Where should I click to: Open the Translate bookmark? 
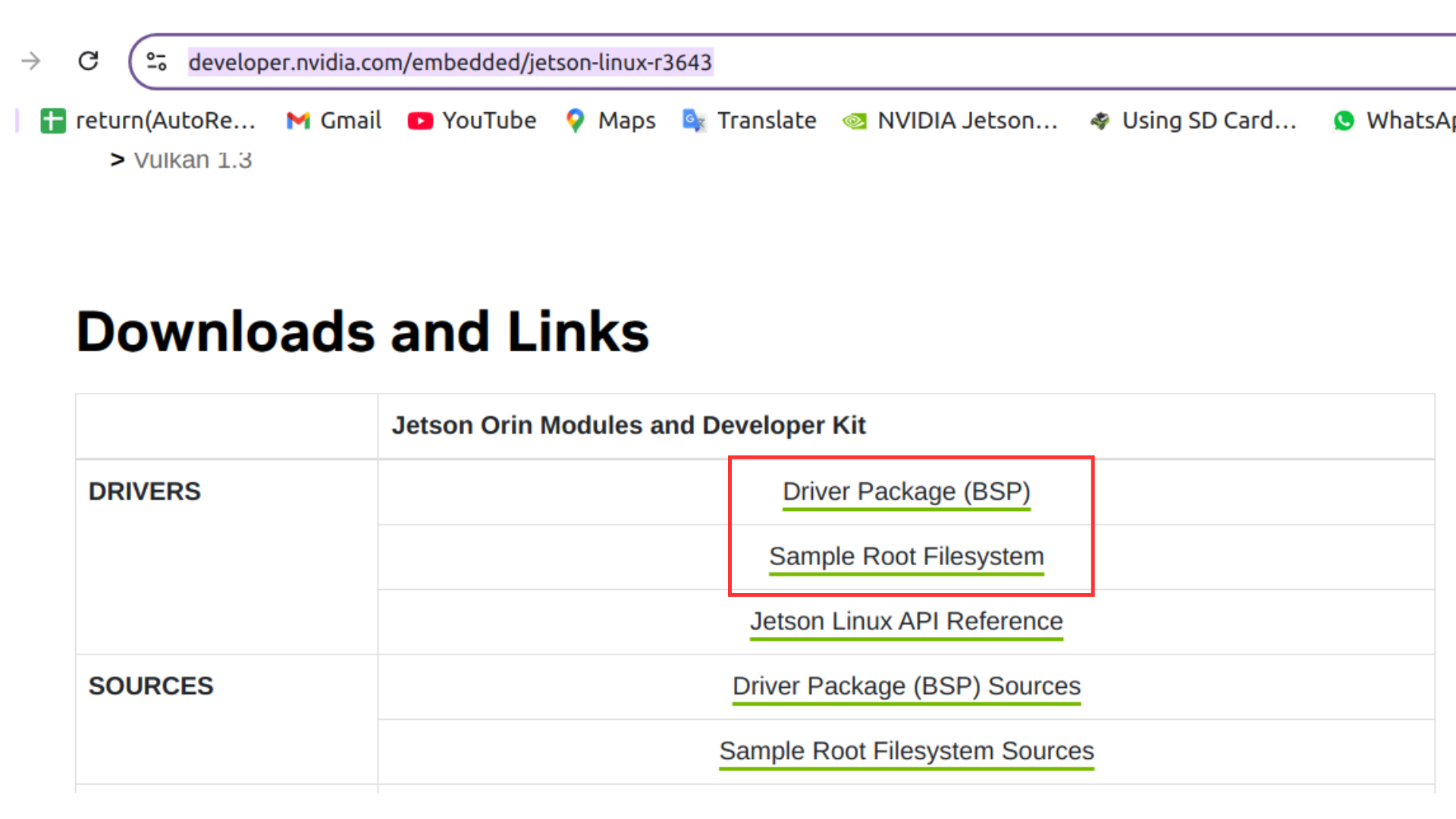point(749,121)
